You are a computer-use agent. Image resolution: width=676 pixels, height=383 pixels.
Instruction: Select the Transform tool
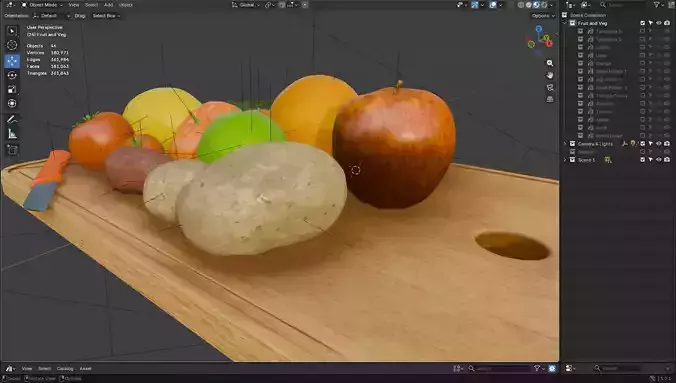point(12,104)
